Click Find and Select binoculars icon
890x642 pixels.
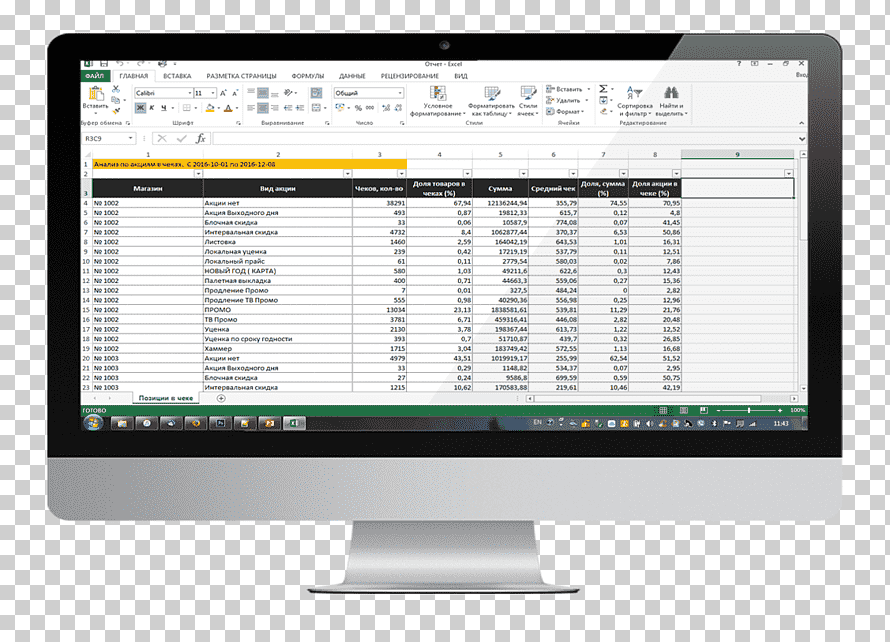[x=671, y=93]
